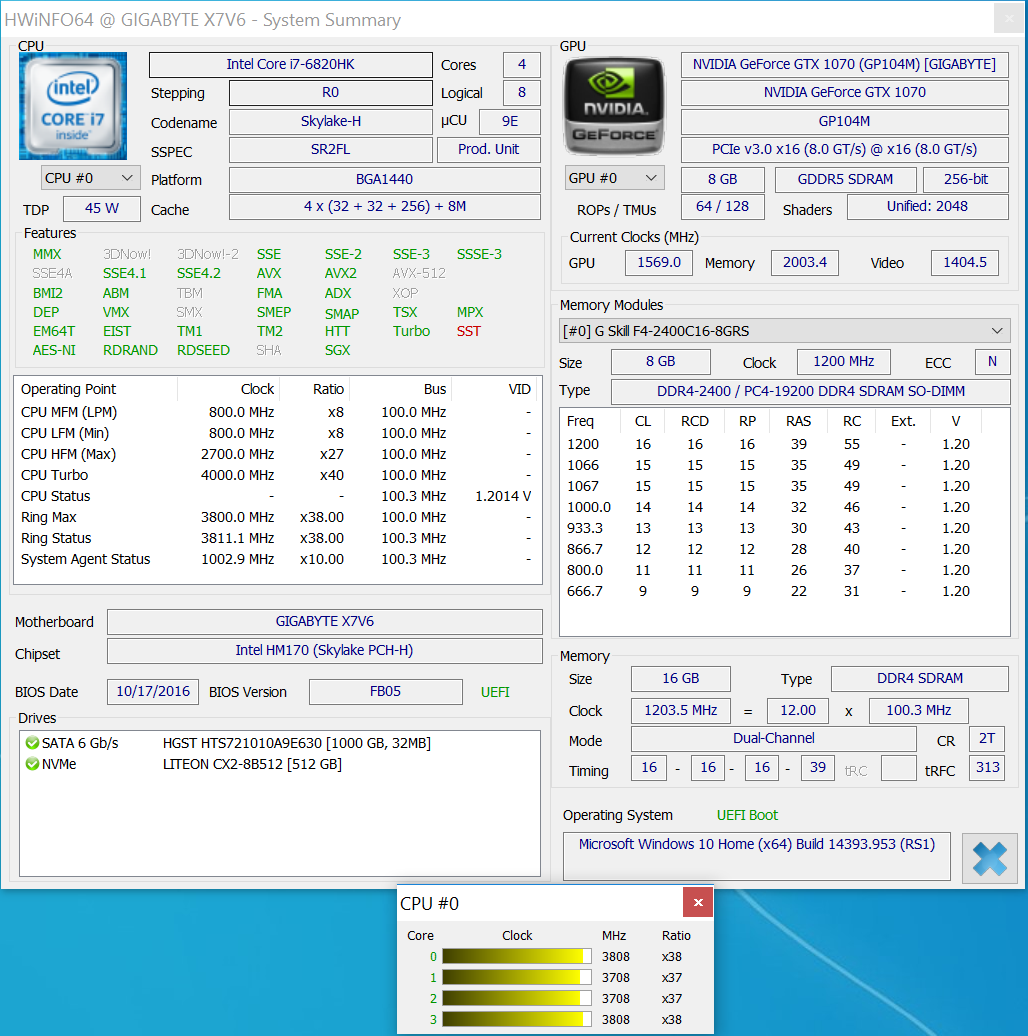Close the HWiNFO64 System Summary window
This screenshot has width=1028, height=1036.
point(1009,18)
